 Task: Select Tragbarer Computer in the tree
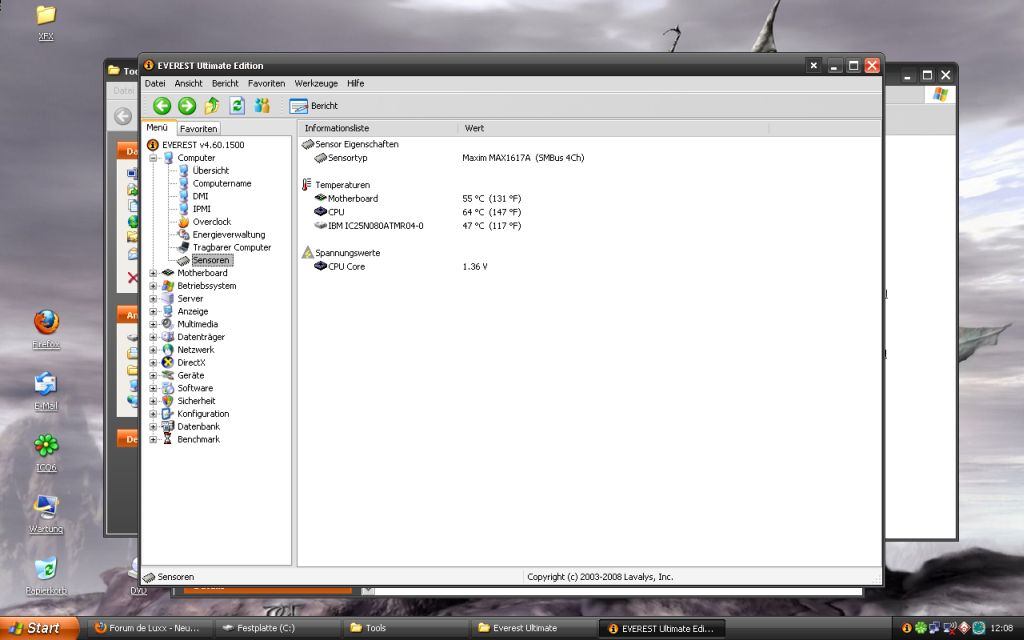pyautogui.click(x=231, y=248)
